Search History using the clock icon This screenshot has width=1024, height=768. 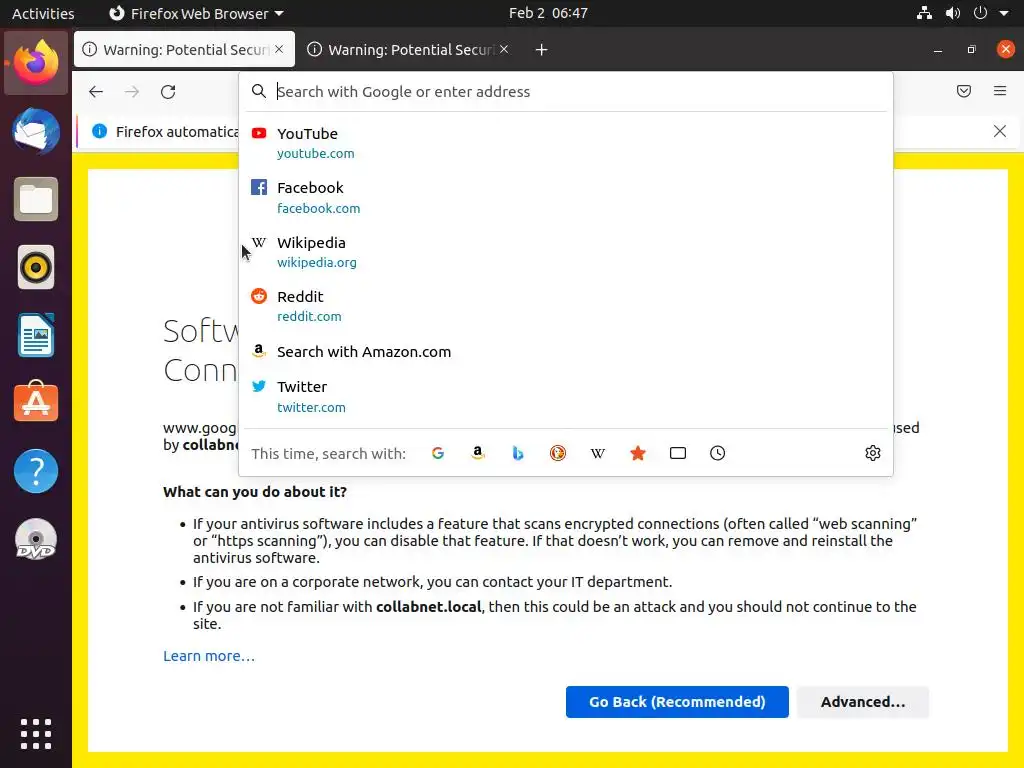point(718,453)
